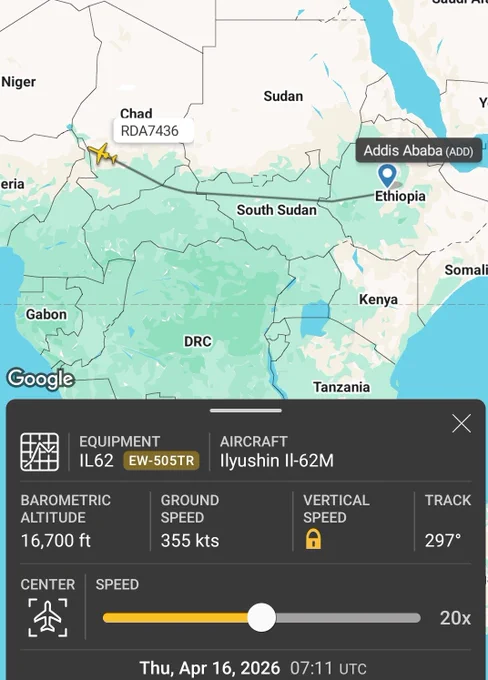Click the Sudan country label on map
This screenshot has height=680, width=488.
[x=283, y=96]
